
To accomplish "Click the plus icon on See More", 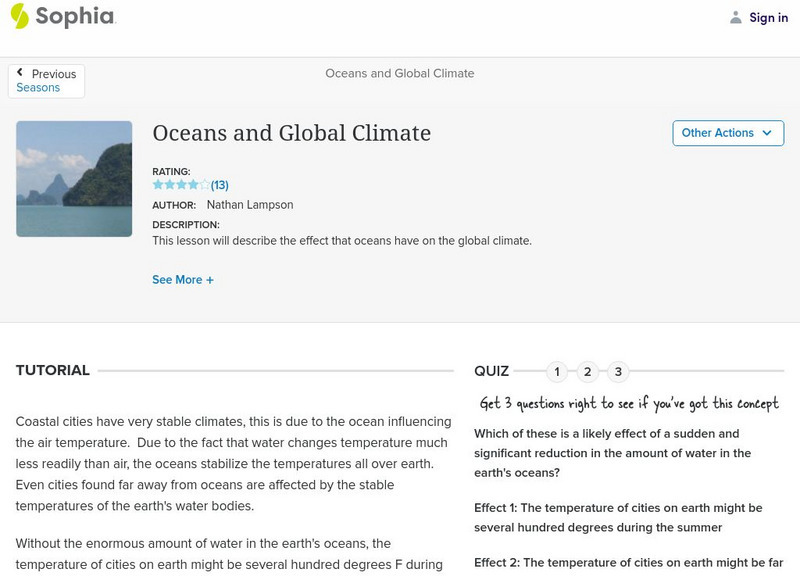I will tap(210, 282).
